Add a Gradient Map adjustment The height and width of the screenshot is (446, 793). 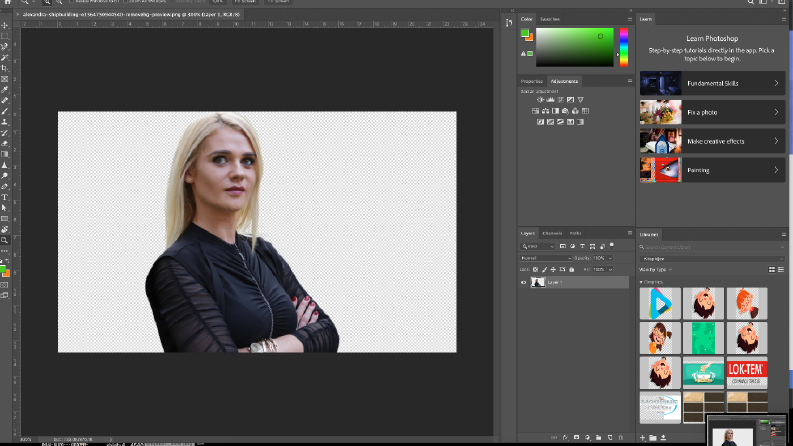coord(580,122)
